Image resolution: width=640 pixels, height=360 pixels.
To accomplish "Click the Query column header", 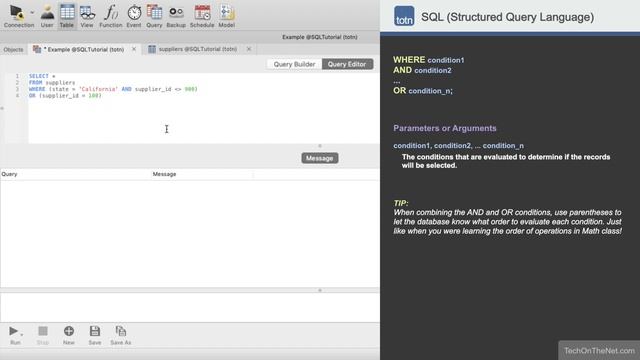I will (x=9, y=174).
